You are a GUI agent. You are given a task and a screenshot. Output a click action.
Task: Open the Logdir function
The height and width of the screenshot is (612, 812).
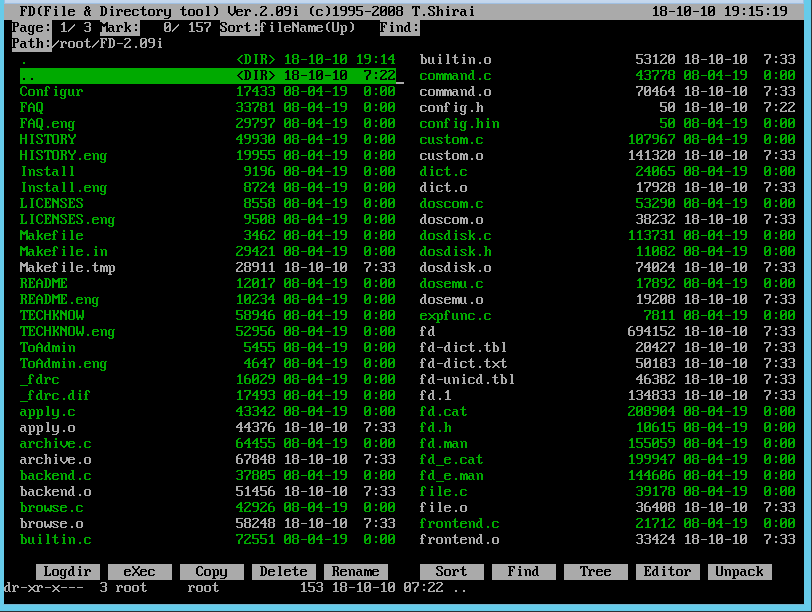[66, 571]
